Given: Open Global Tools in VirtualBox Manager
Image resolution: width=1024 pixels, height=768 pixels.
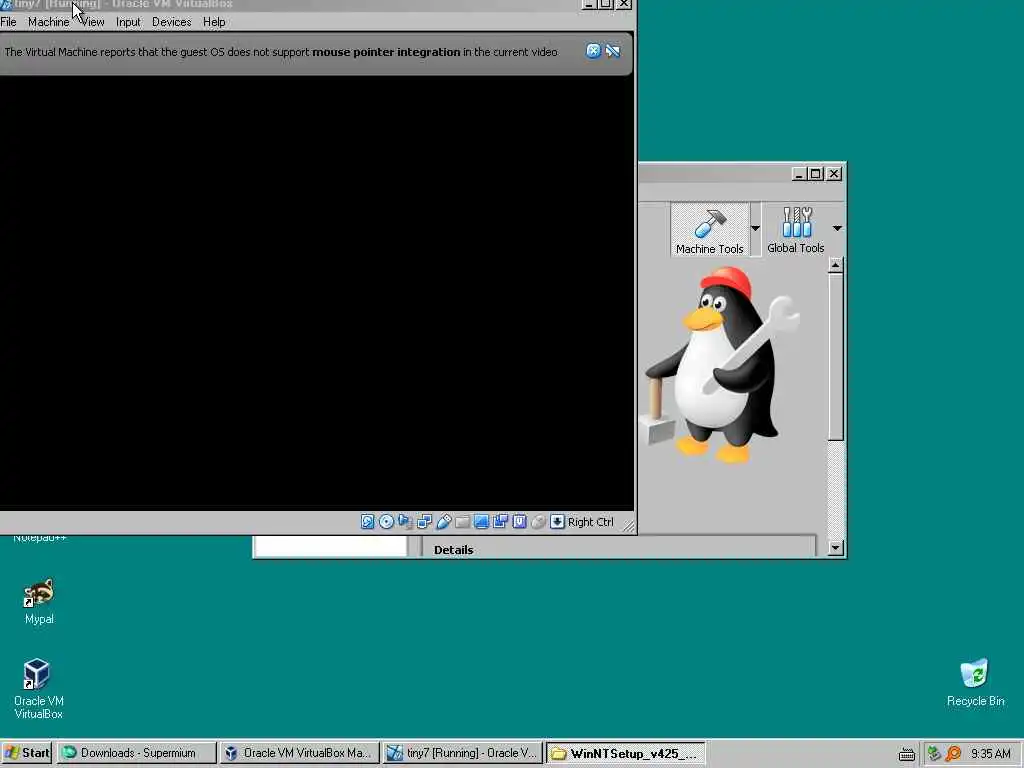Looking at the screenshot, I should pyautogui.click(x=795, y=230).
